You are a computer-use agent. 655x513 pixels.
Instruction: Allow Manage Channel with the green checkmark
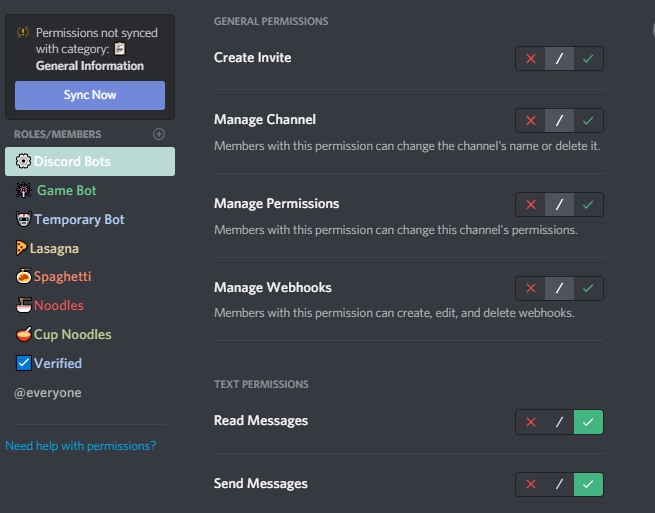coord(589,120)
